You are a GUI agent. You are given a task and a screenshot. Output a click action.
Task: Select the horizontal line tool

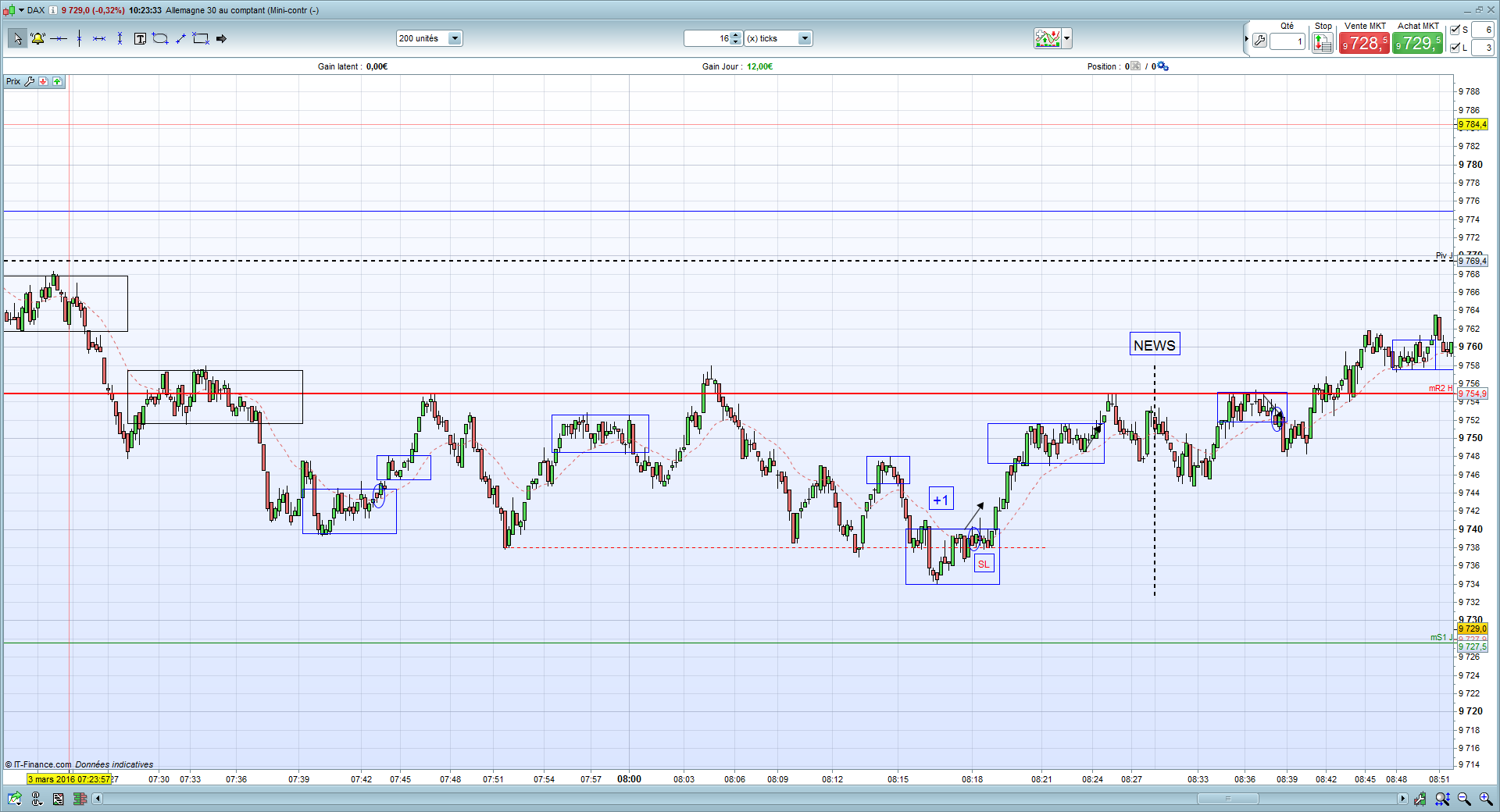coord(59,38)
